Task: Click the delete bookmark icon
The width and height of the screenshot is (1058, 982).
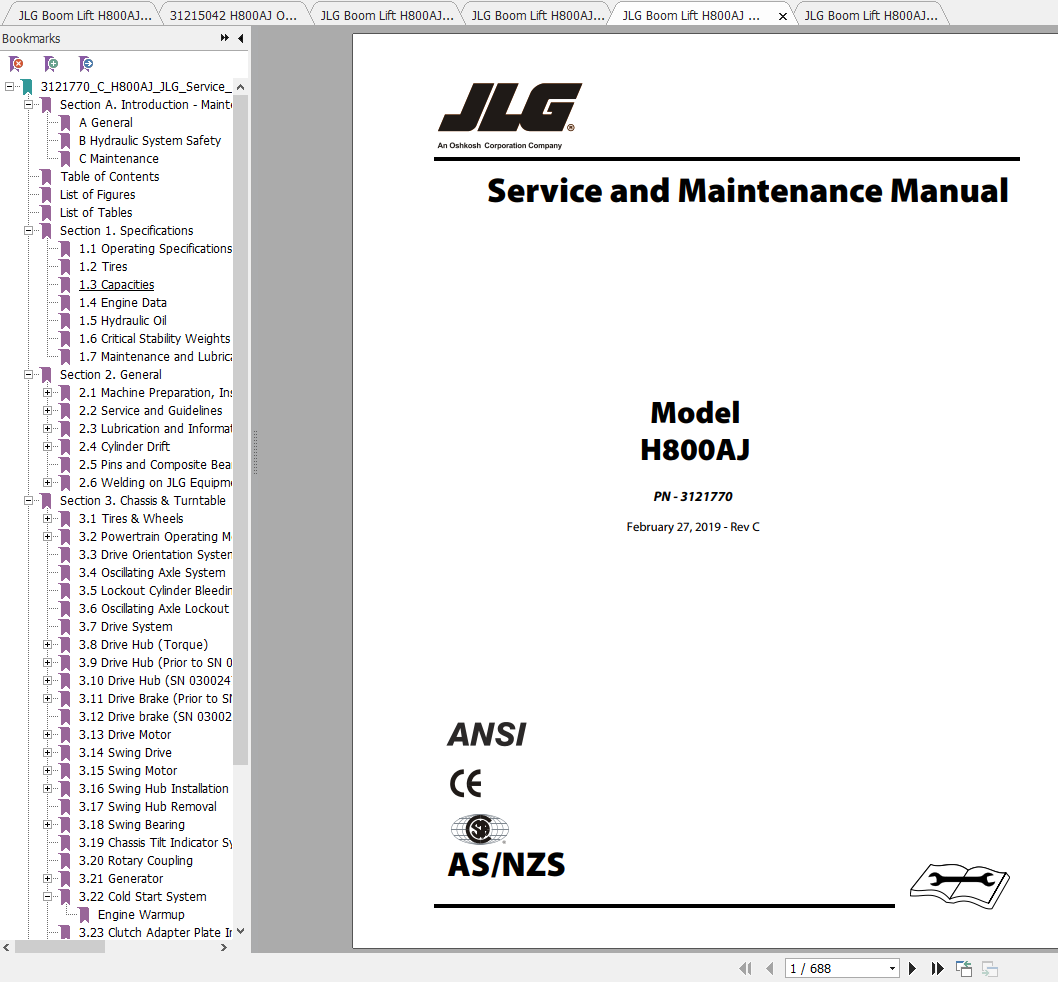Action: pos(16,64)
